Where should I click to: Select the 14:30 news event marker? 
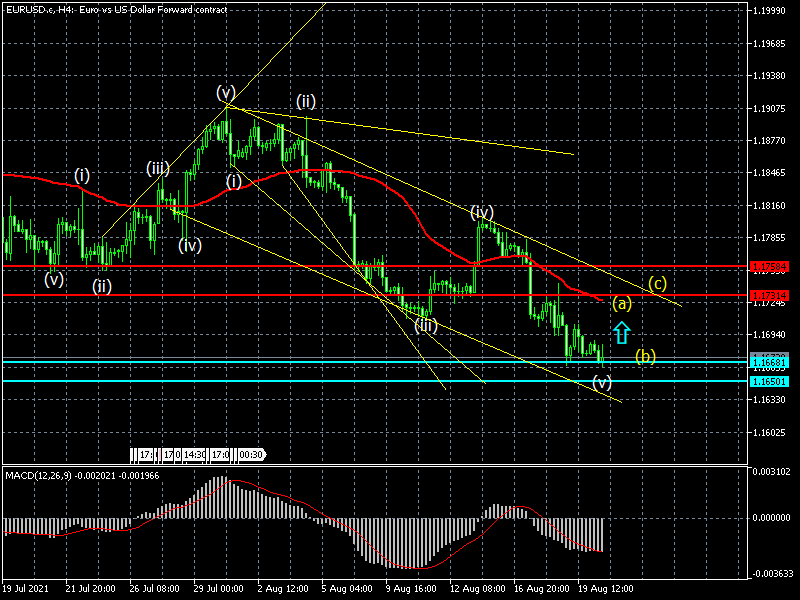point(198,454)
